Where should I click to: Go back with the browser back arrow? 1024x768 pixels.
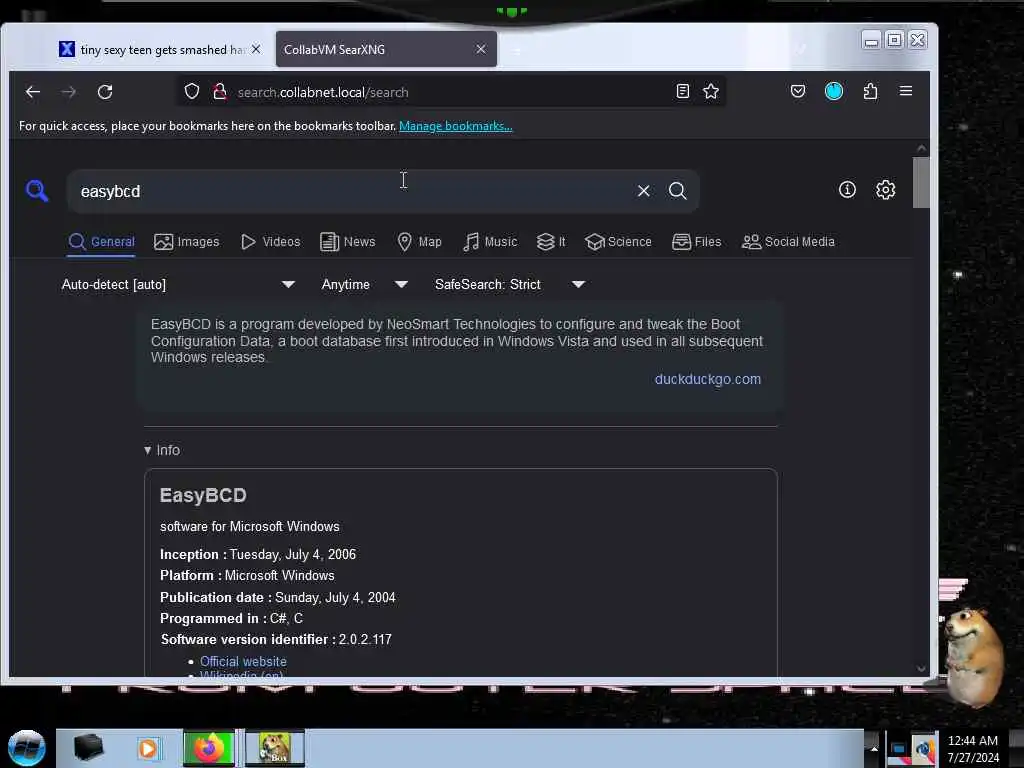33,92
